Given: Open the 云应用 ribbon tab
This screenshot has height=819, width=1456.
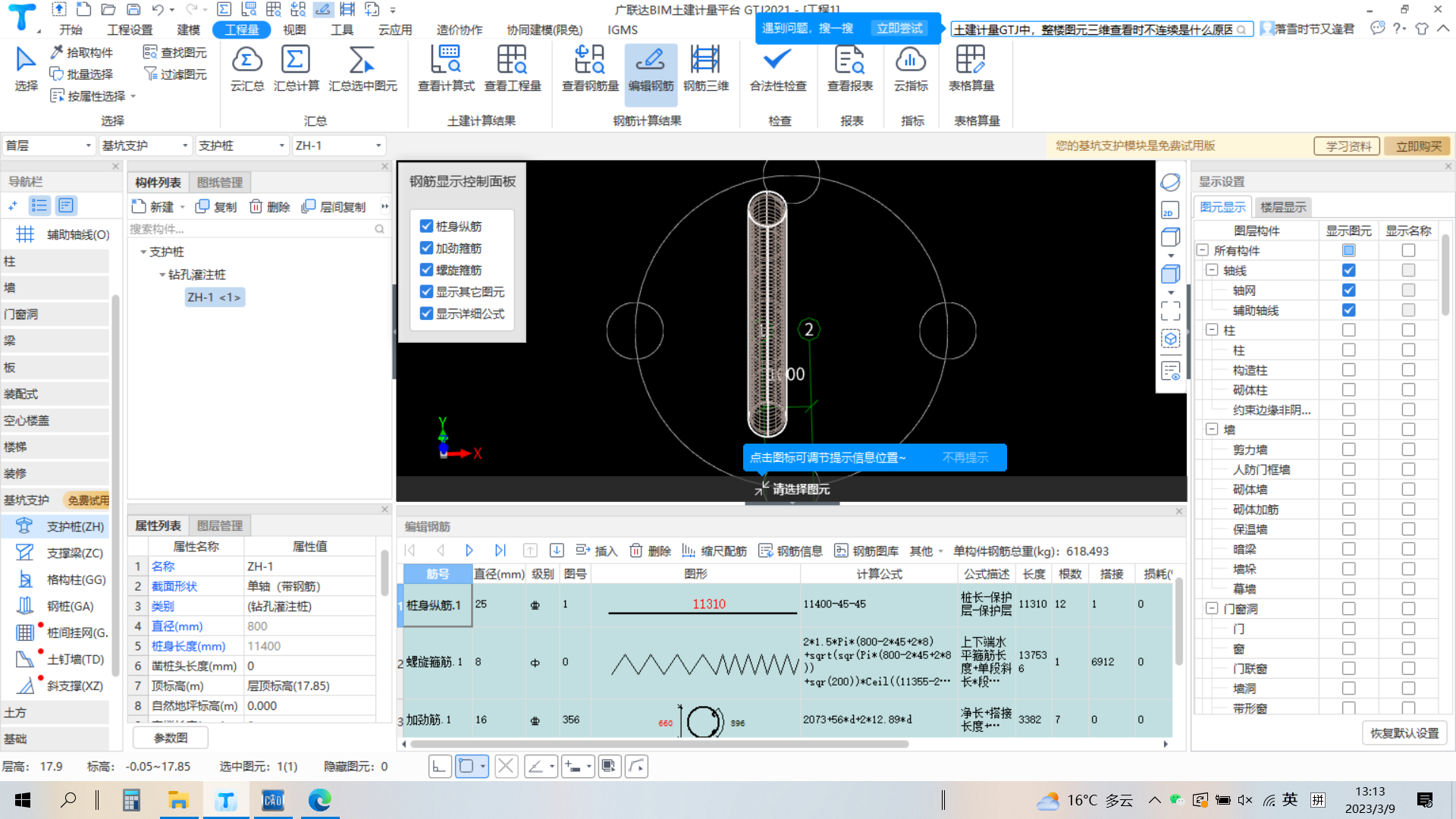Looking at the screenshot, I should click(395, 30).
